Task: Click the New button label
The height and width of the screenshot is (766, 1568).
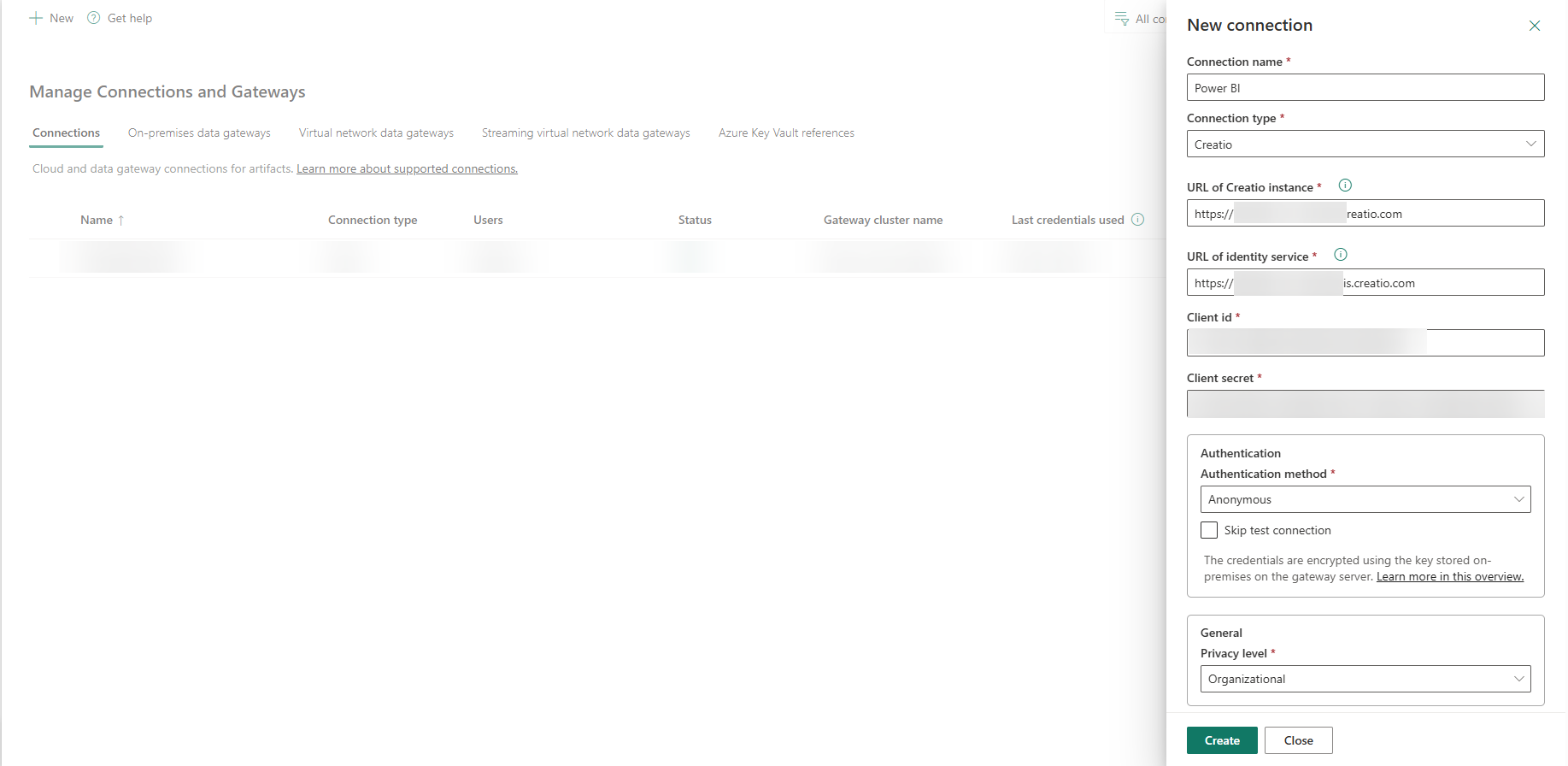Action: pyautogui.click(x=62, y=18)
